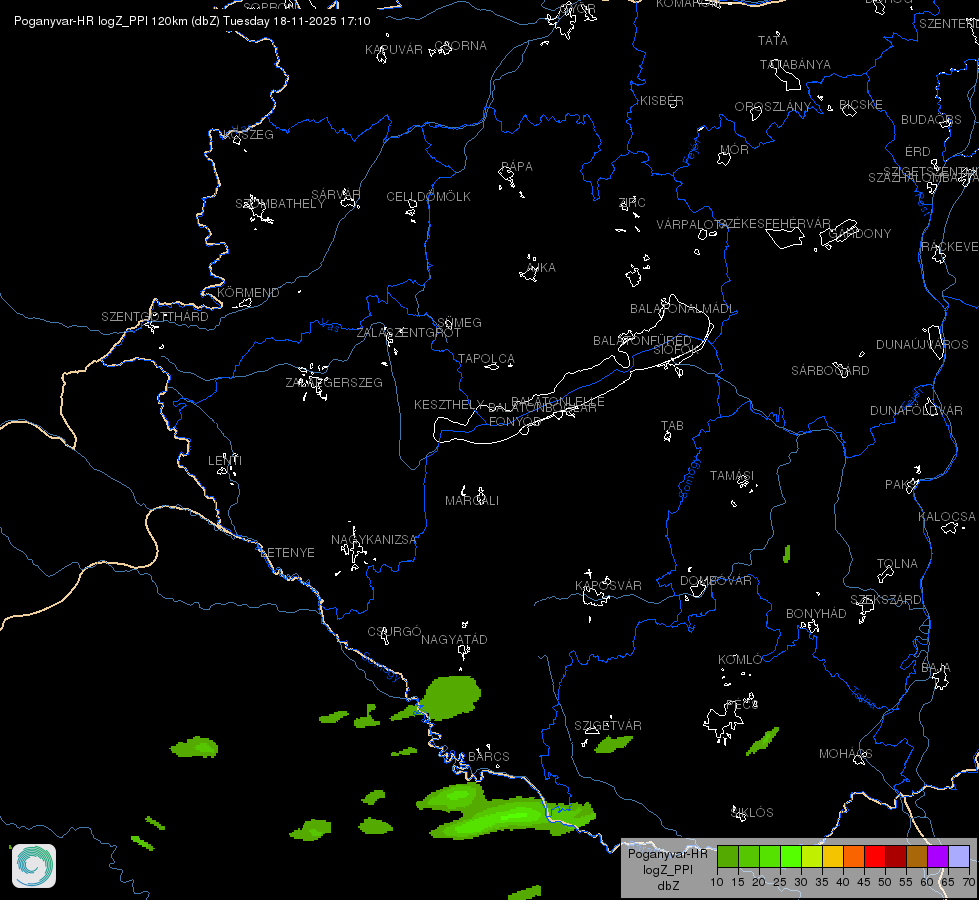Select the 35–40 dBZ yellow legend swatch
Image resolution: width=979 pixels, height=900 pixels.
(x=833, y=856)
